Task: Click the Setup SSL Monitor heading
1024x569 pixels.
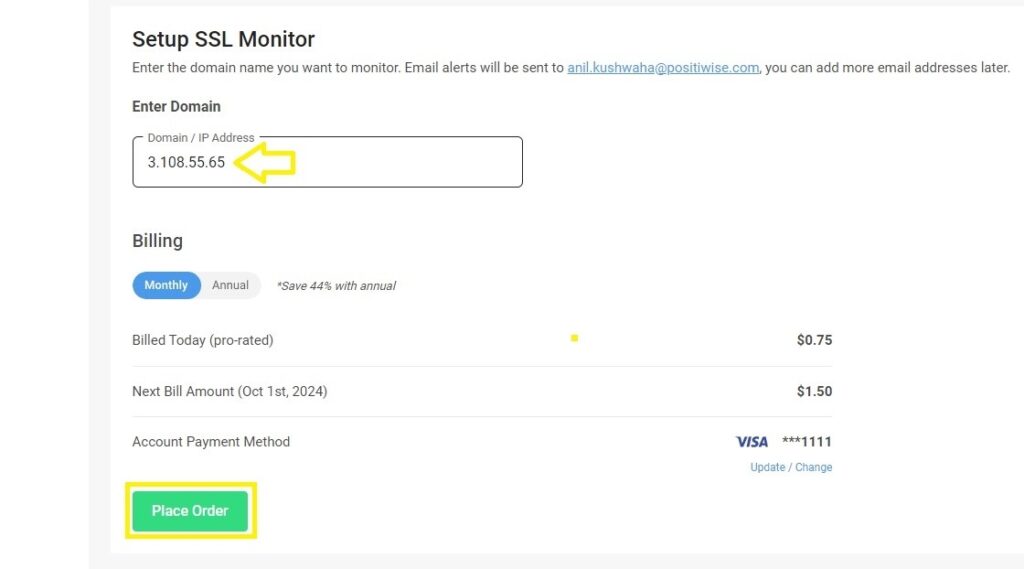Action: [223, 39]
